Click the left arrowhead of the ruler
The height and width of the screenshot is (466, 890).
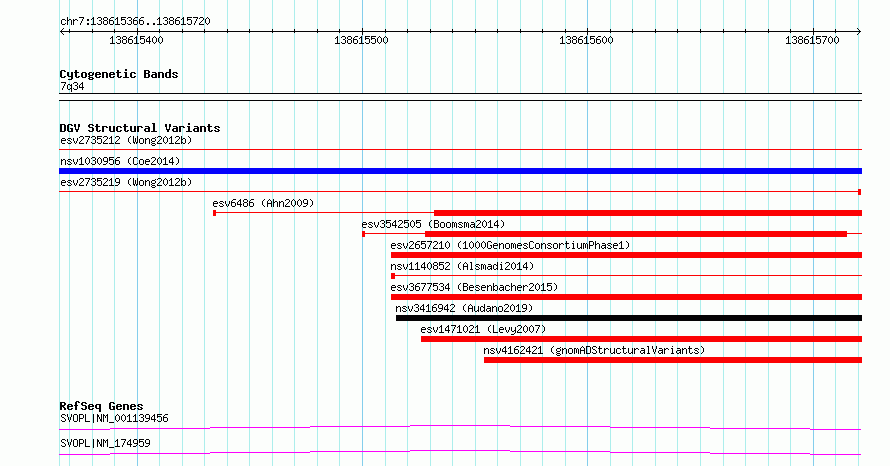62,32
